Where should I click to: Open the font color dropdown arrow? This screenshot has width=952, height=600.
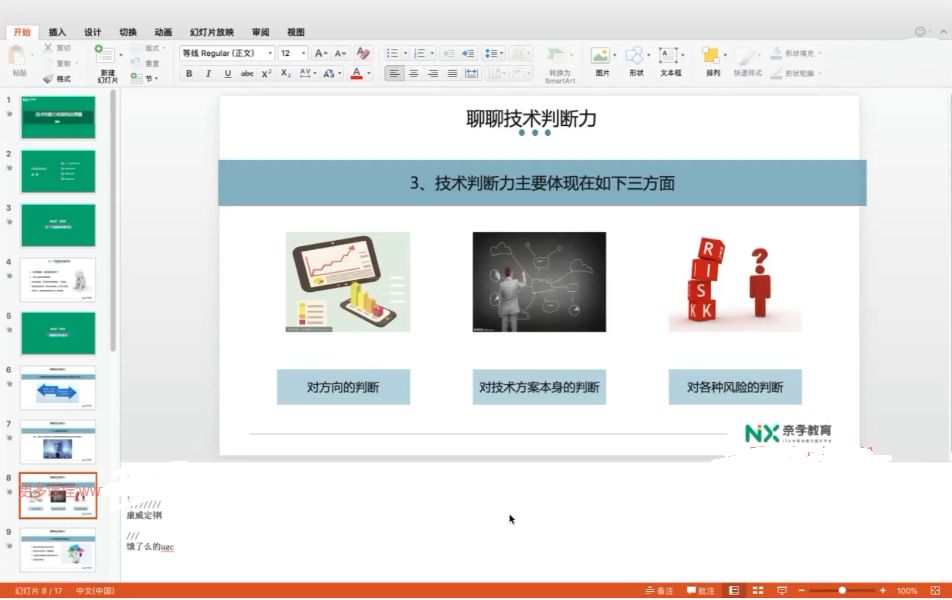tap(367, 73)
